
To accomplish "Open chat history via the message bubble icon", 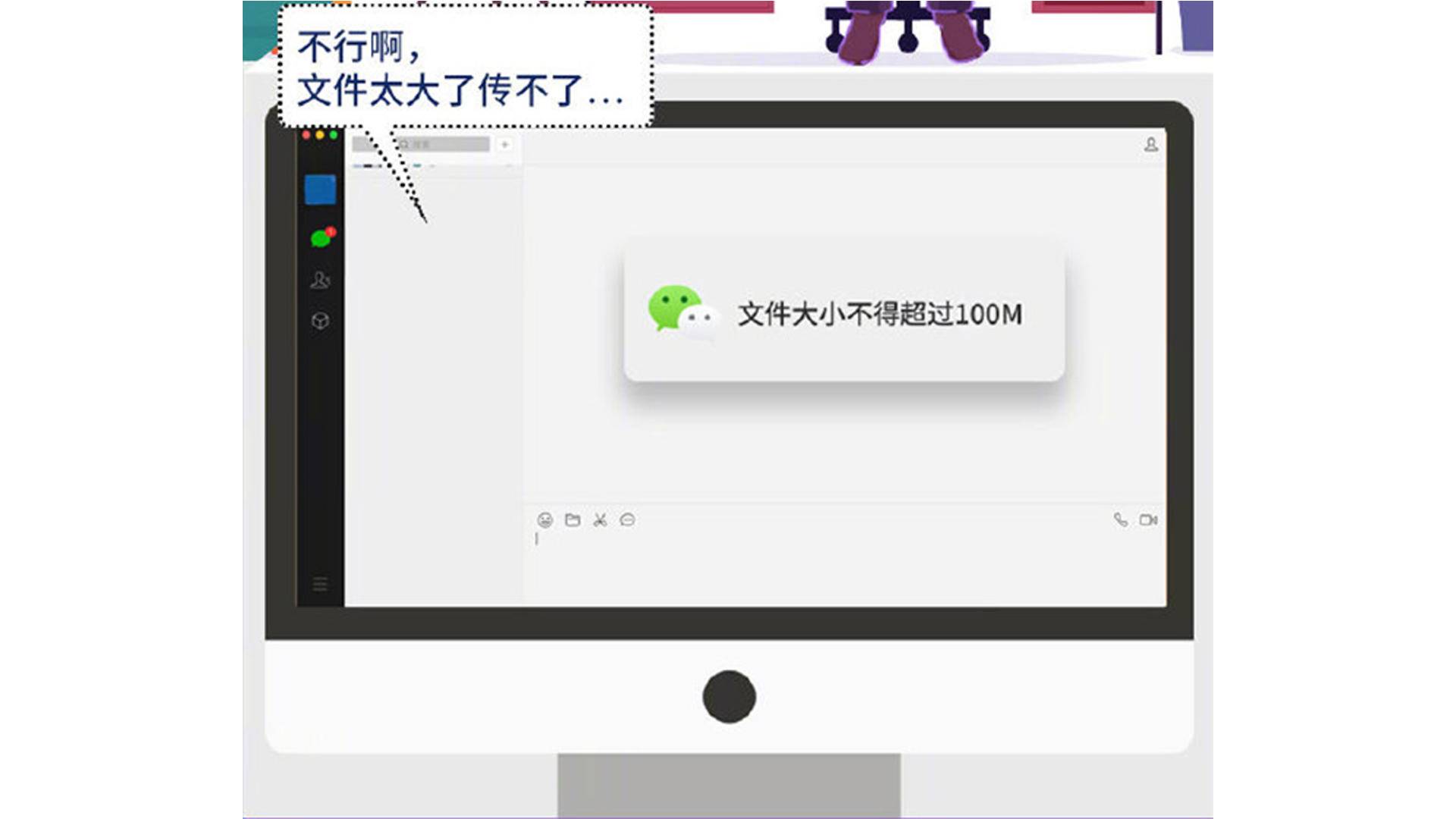I will (627, 520).
